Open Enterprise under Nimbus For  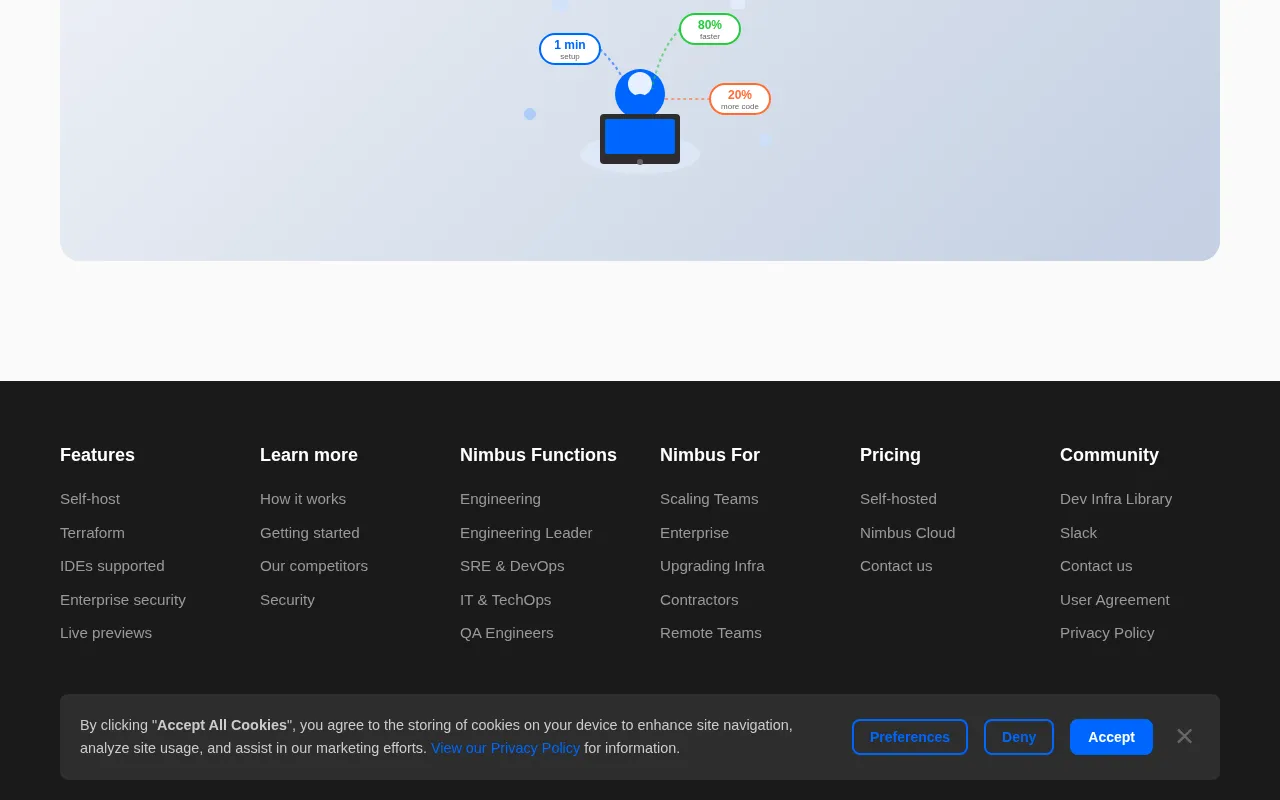[x=694, y=533]
